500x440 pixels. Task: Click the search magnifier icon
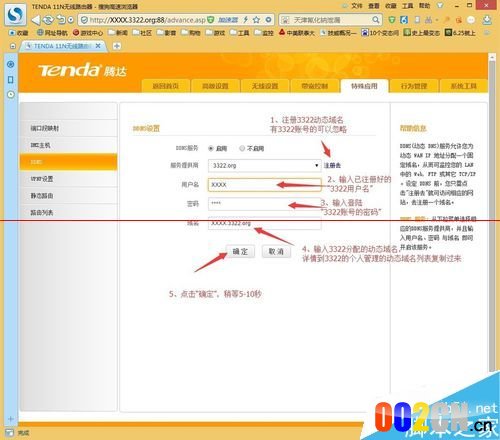coord(376,20)
